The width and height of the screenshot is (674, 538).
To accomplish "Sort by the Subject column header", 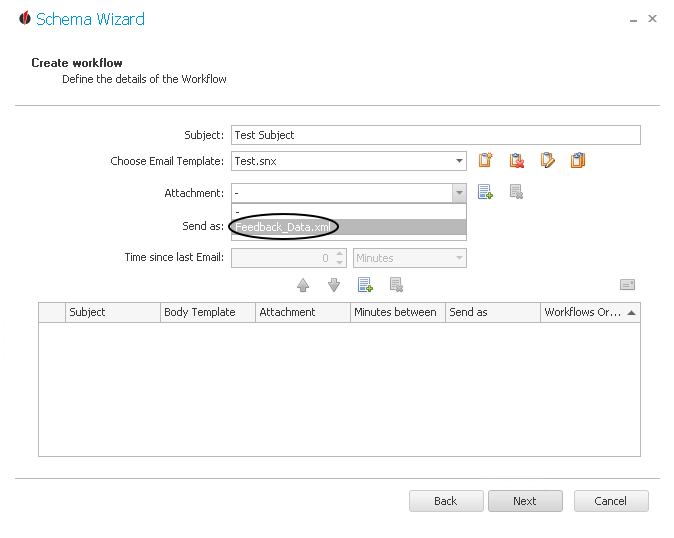I will 113,312.
